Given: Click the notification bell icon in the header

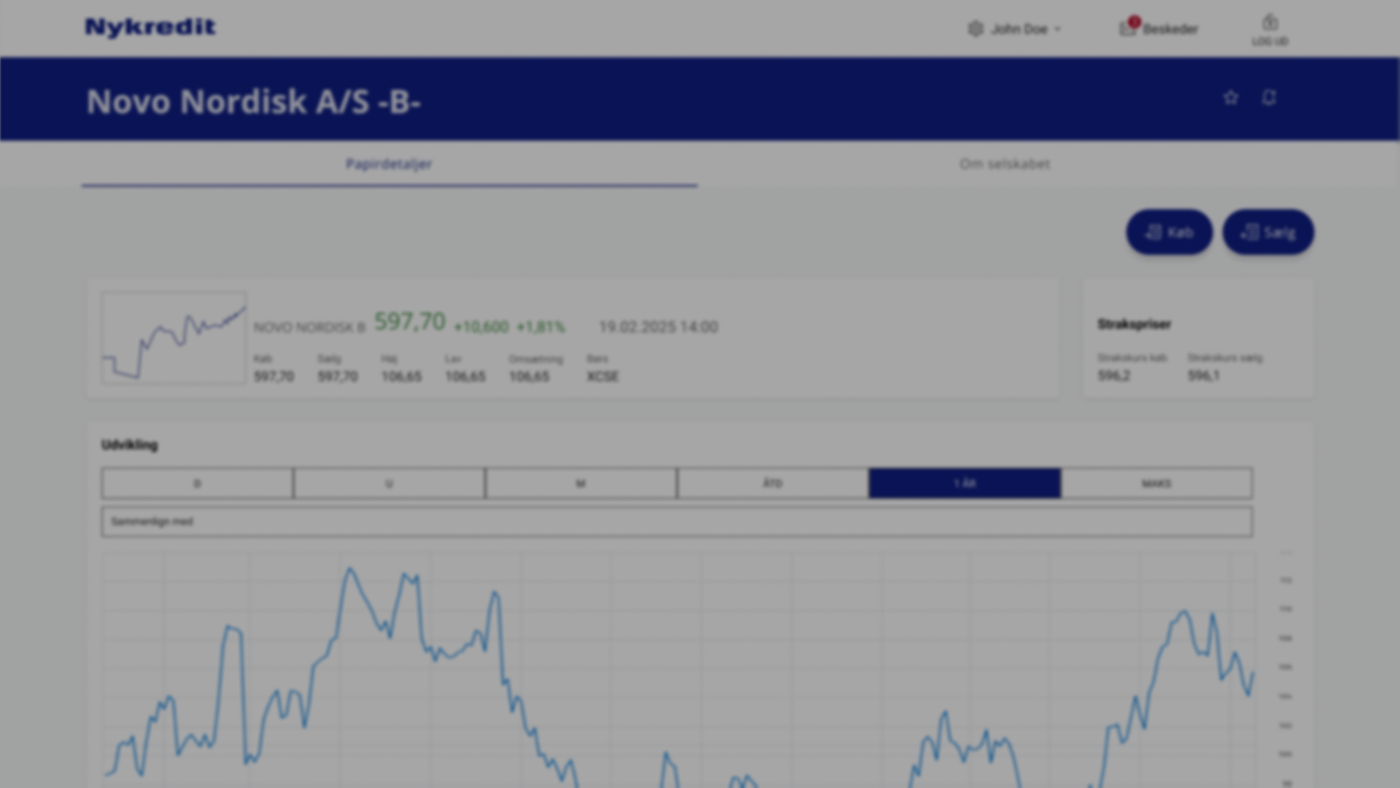Looking at the screenshot, I should (1269, 97).
